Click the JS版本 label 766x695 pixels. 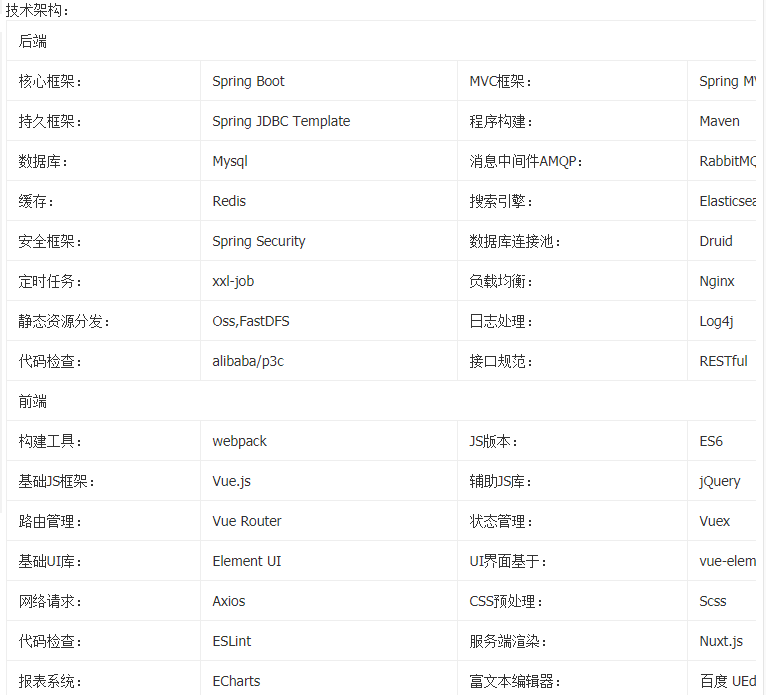point(493,442)
